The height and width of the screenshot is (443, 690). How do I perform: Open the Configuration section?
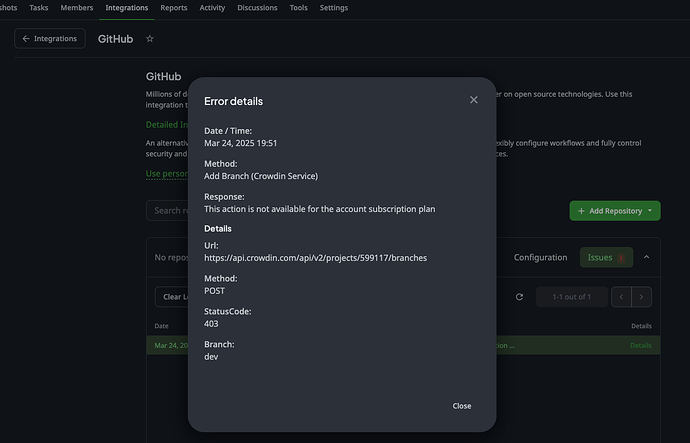pos(540,257)
